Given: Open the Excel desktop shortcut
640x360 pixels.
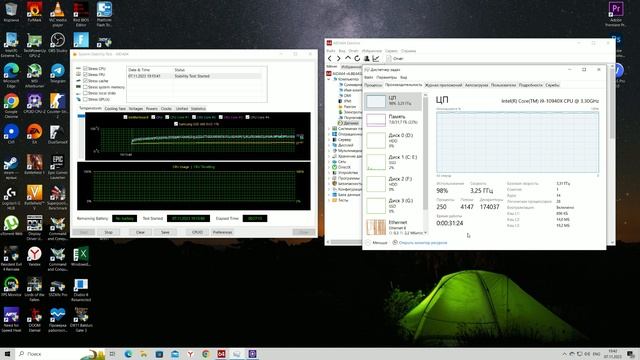Looking at the screenshot, I should click(x=80, y=256).
